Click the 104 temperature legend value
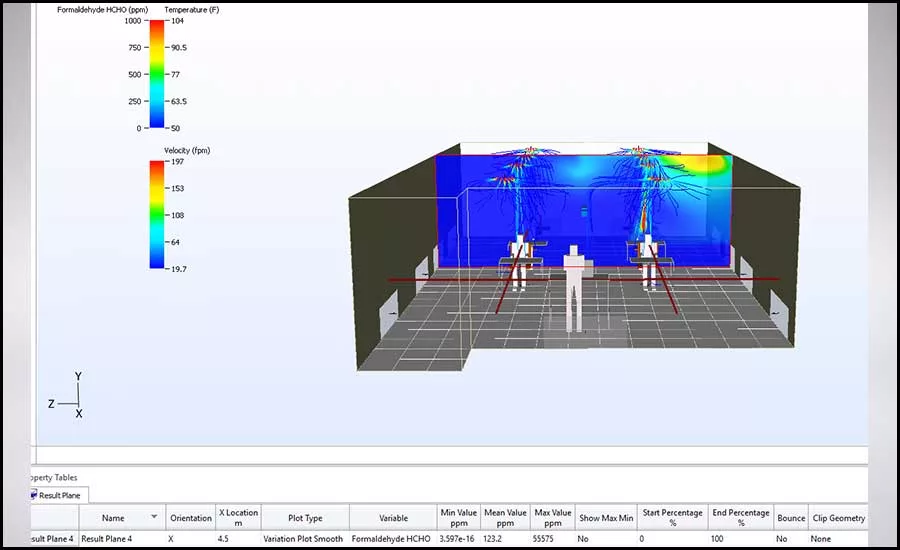 pyautogui.click(x=177, y=21)
